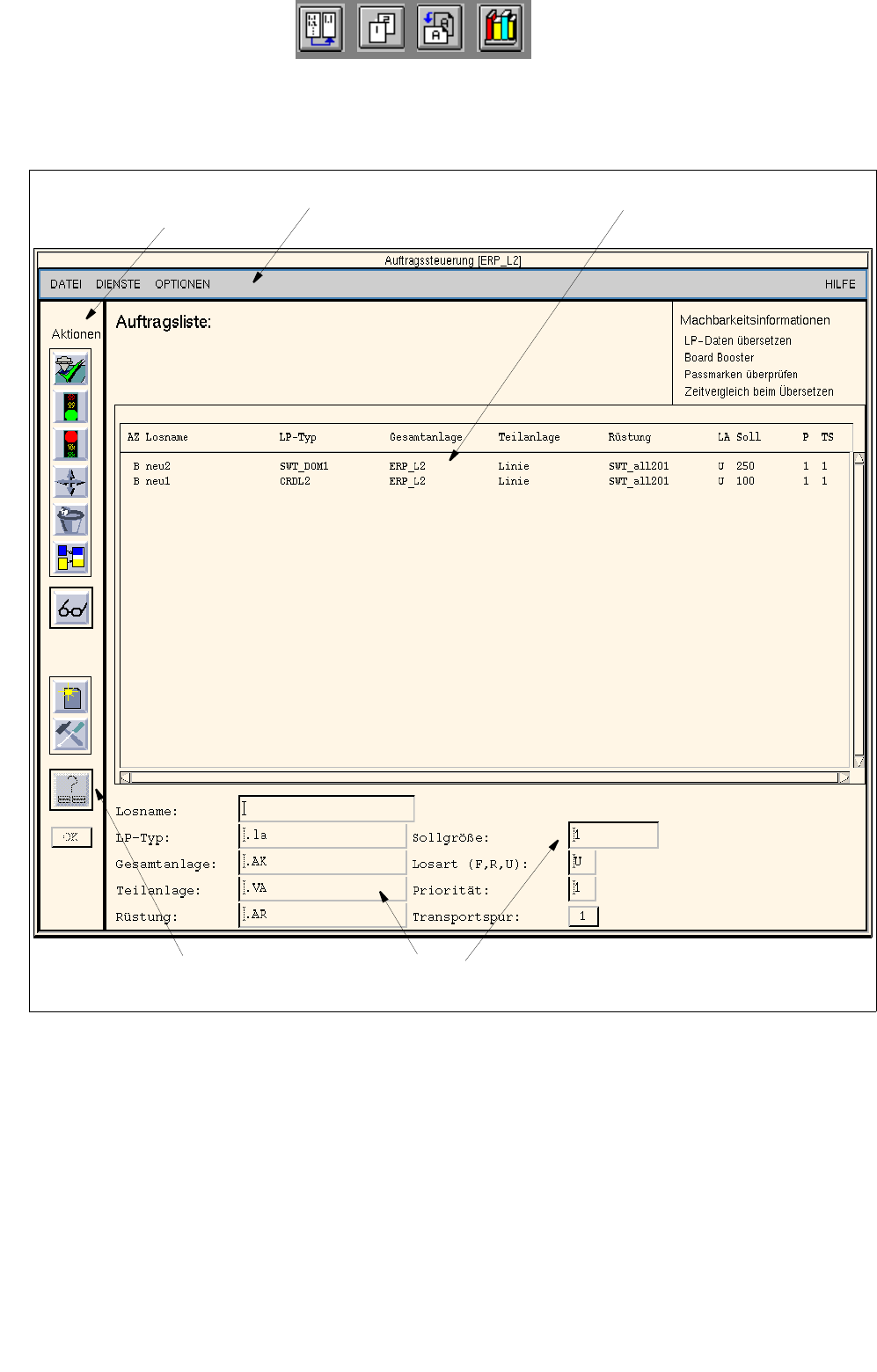Image resolution: width=877 pixels, height=1372 pixels.
Task: Click the Losname input field
Action: [x=326, y=809]
